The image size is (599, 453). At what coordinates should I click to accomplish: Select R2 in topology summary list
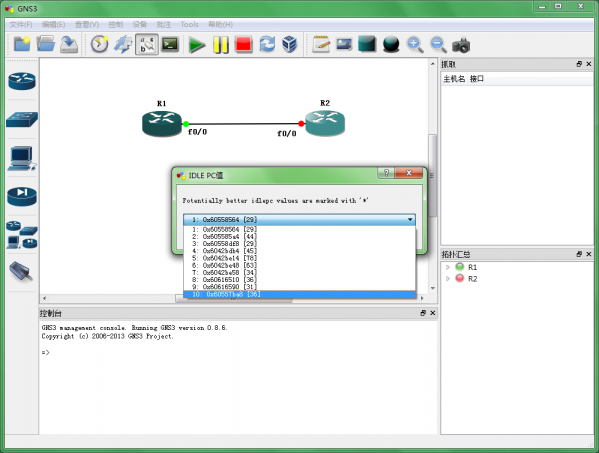[473, 279]
